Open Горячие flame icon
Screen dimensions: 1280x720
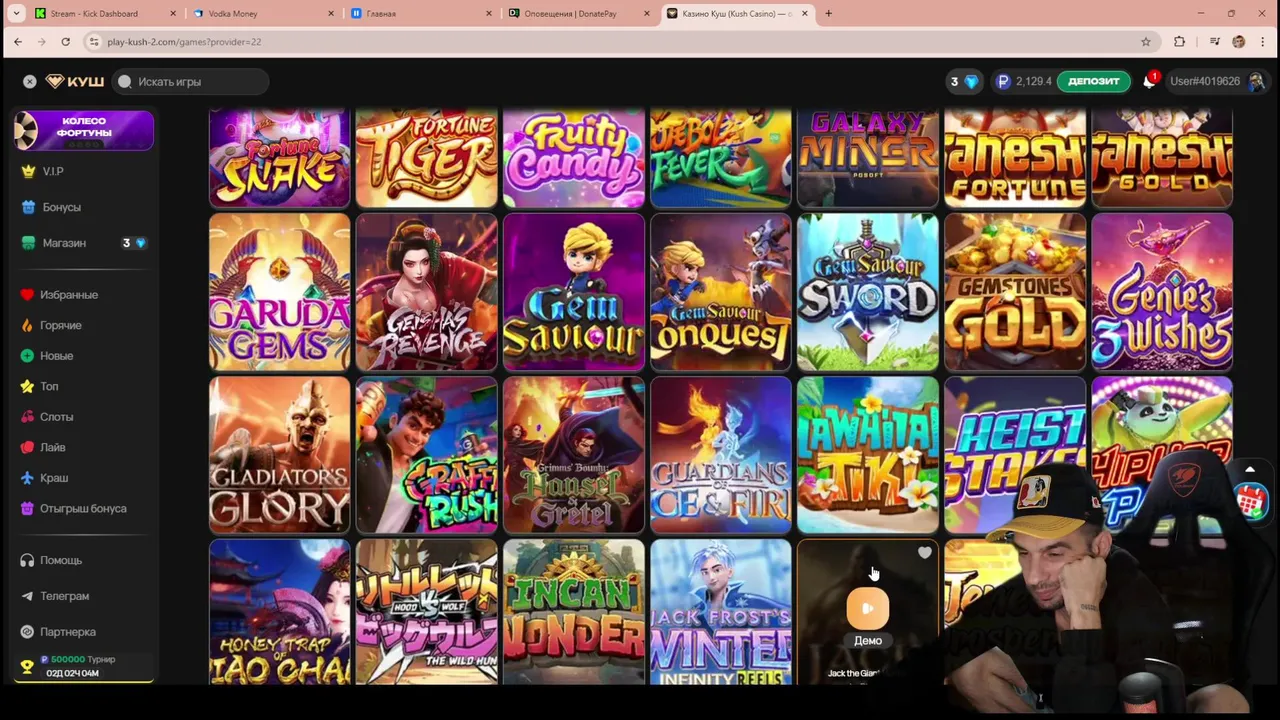pyautogui.click(x=27, y=325)
